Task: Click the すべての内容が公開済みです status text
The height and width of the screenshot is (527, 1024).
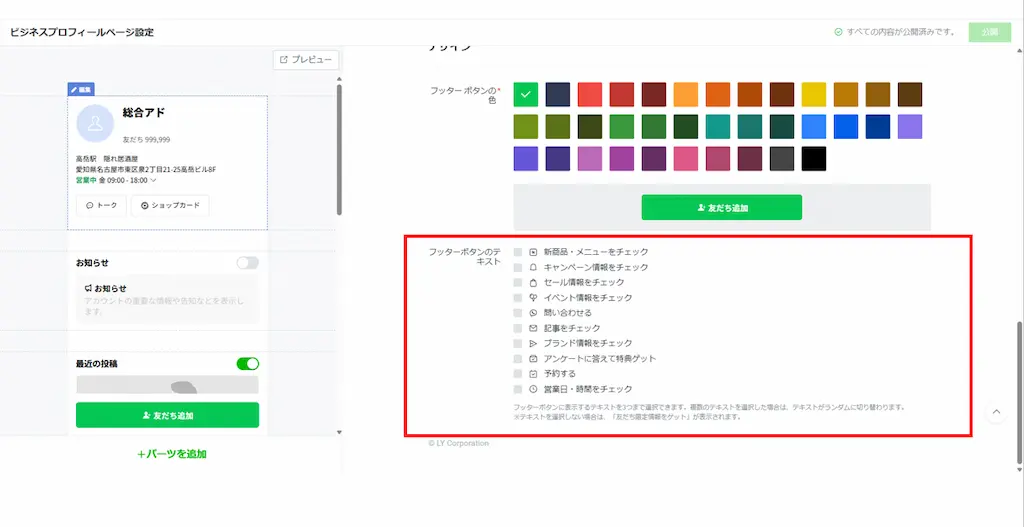Action: click(x=901, y=32)
